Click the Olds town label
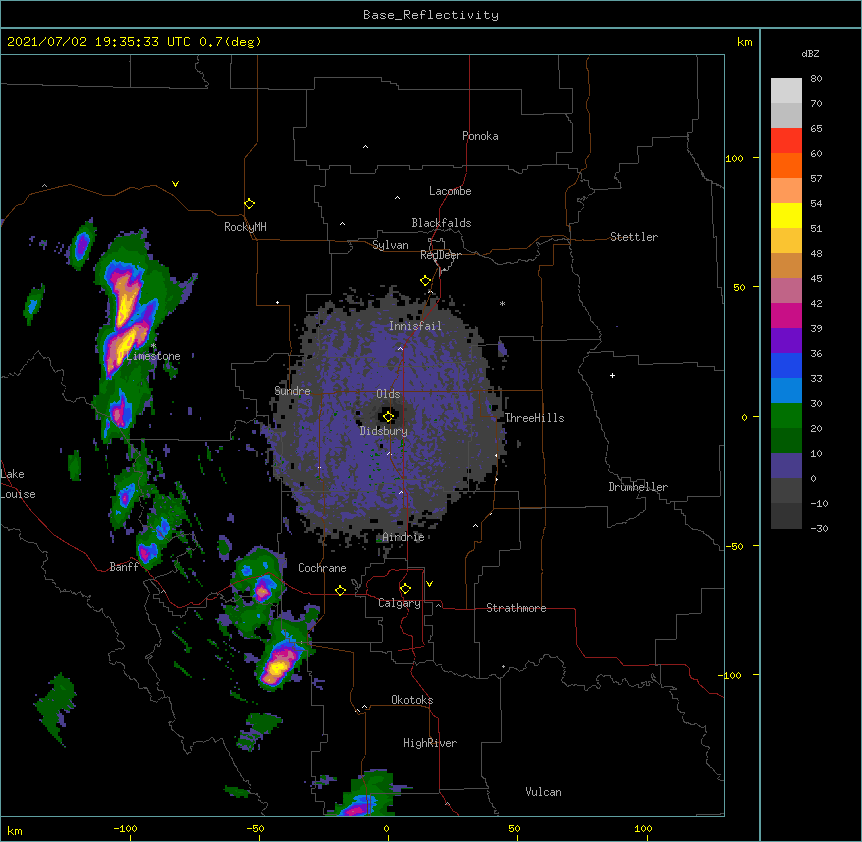 (388, 394)
